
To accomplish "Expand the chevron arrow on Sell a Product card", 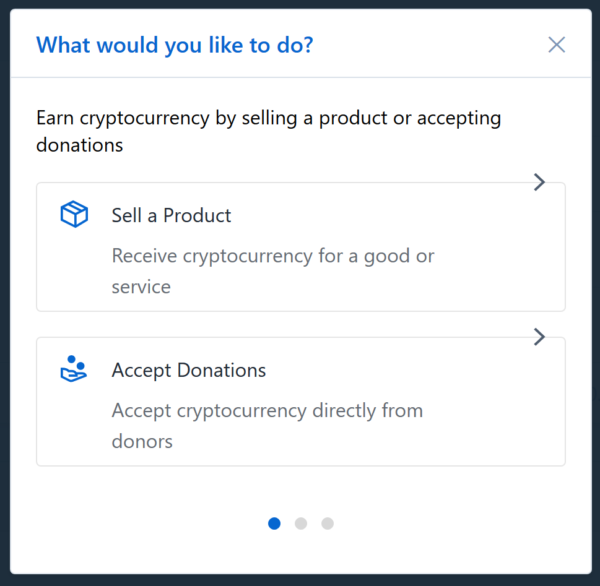I will pos(540,182).
